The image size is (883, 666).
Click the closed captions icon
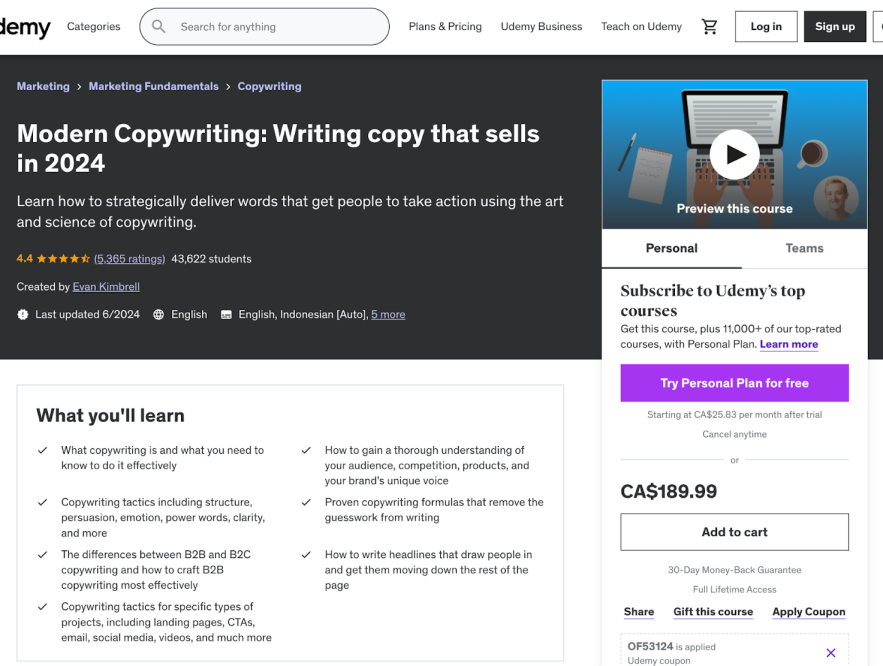226,314
